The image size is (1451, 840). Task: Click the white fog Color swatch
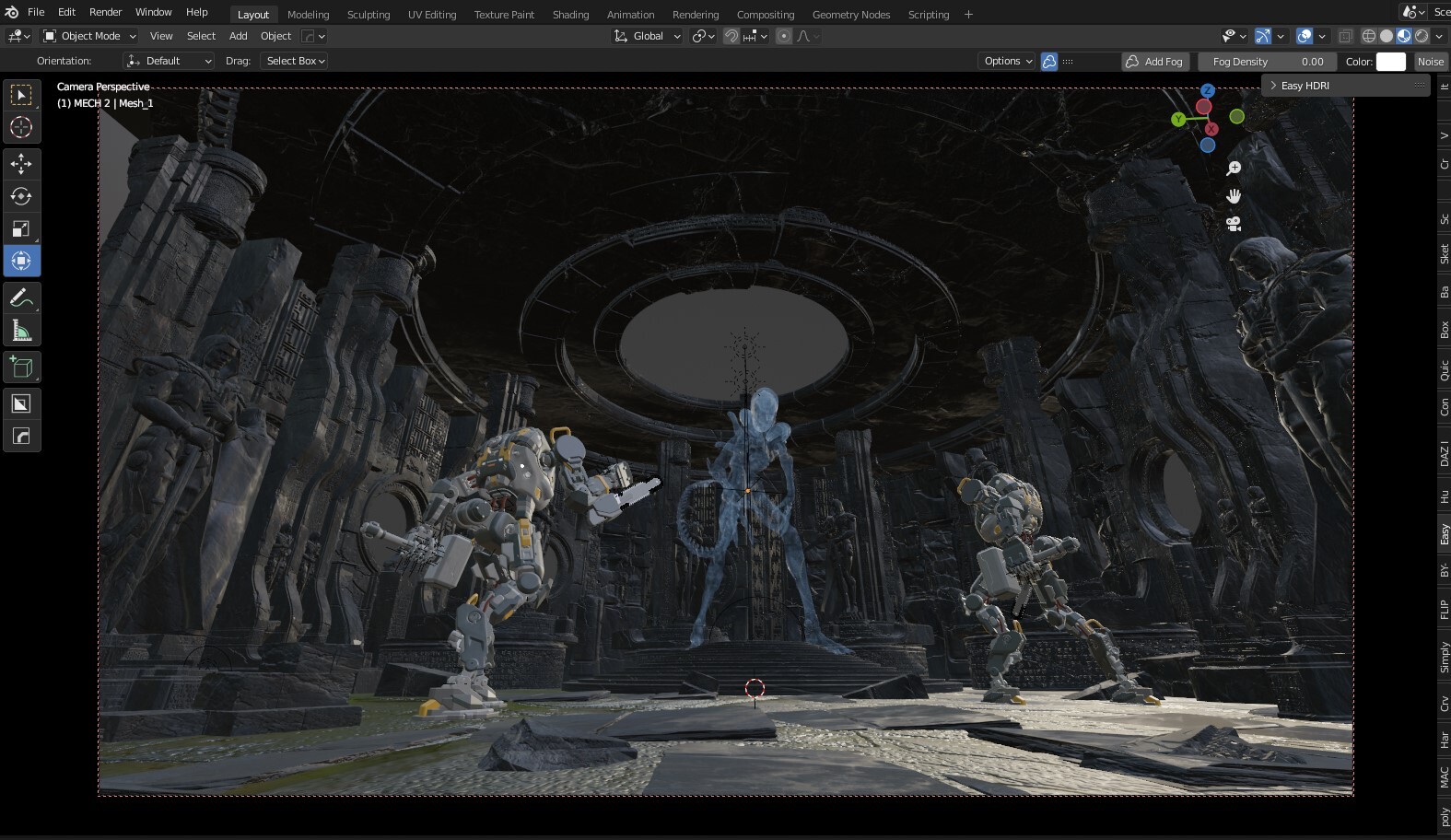(1390, 62)
